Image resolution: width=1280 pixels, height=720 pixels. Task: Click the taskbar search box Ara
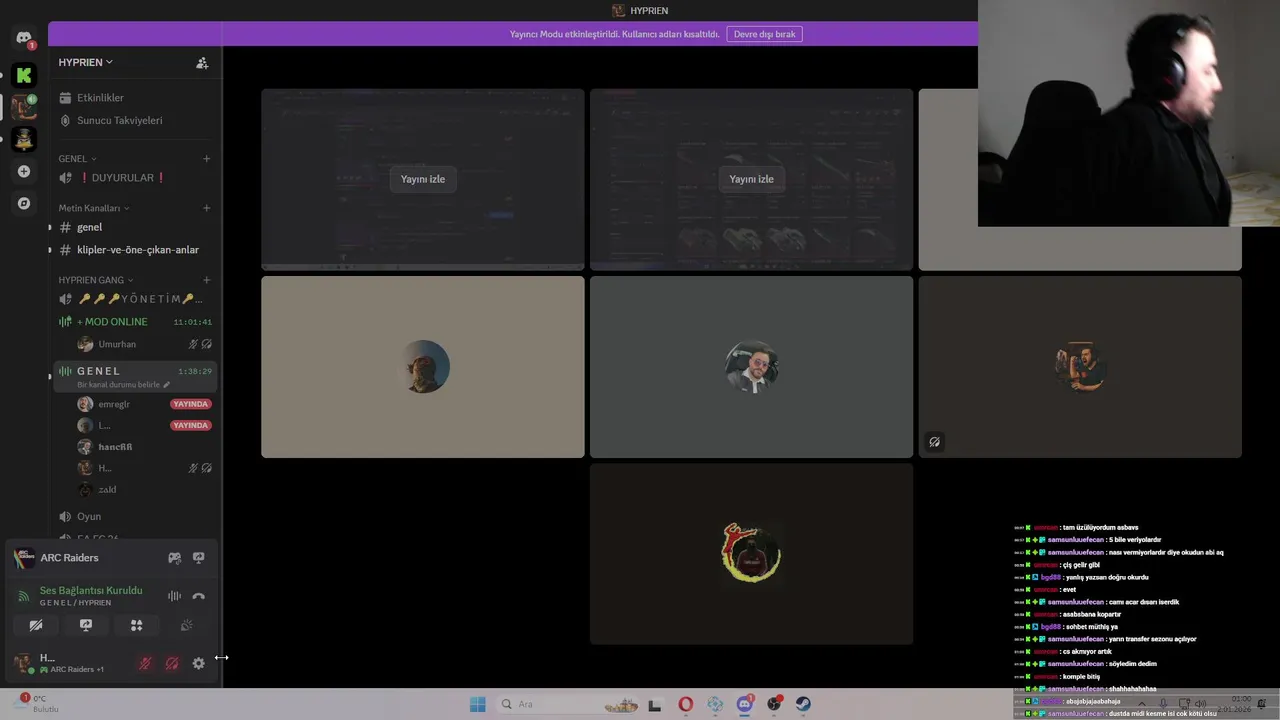[568, 704]
